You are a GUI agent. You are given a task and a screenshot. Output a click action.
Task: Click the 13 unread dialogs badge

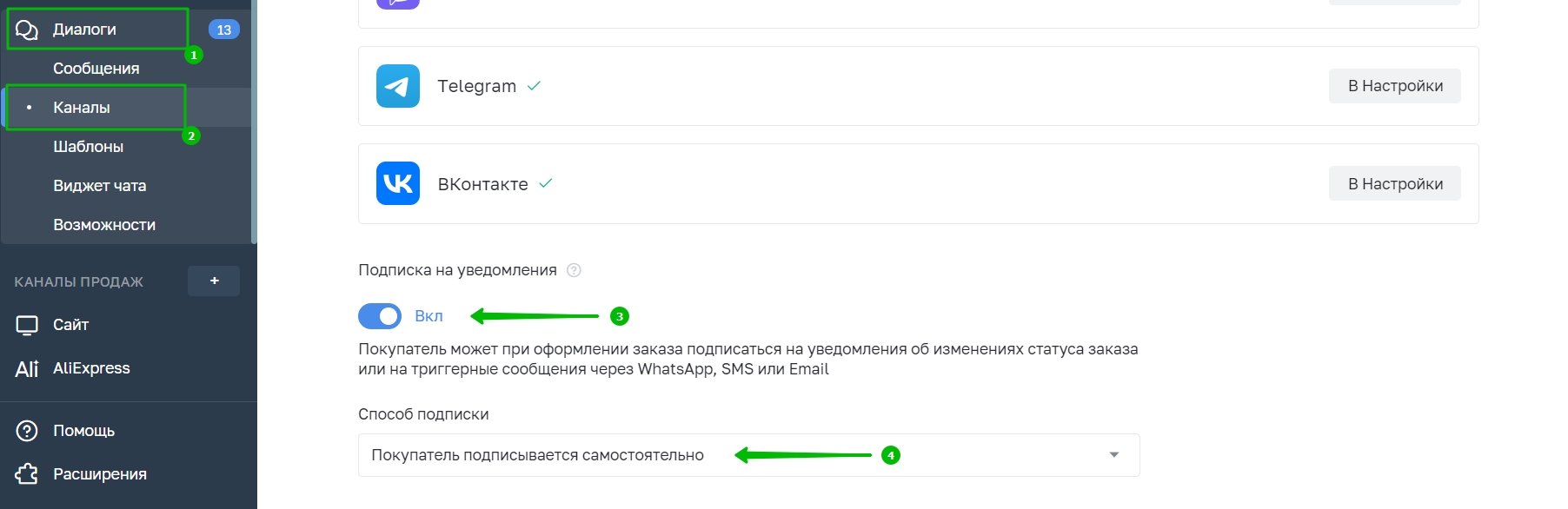223,30
